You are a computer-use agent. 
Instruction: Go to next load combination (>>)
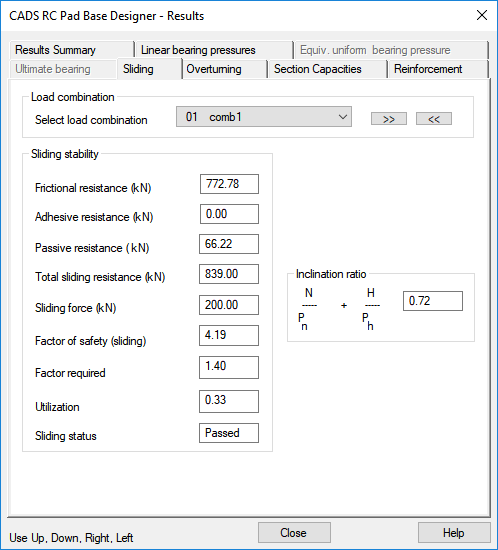[389, 119]
